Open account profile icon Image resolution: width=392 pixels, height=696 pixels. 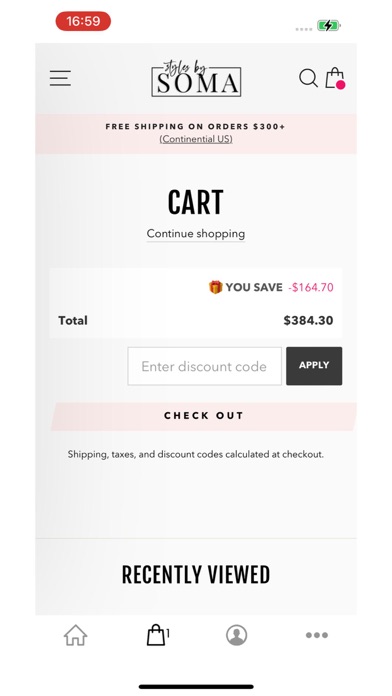[x=237, y=635]
